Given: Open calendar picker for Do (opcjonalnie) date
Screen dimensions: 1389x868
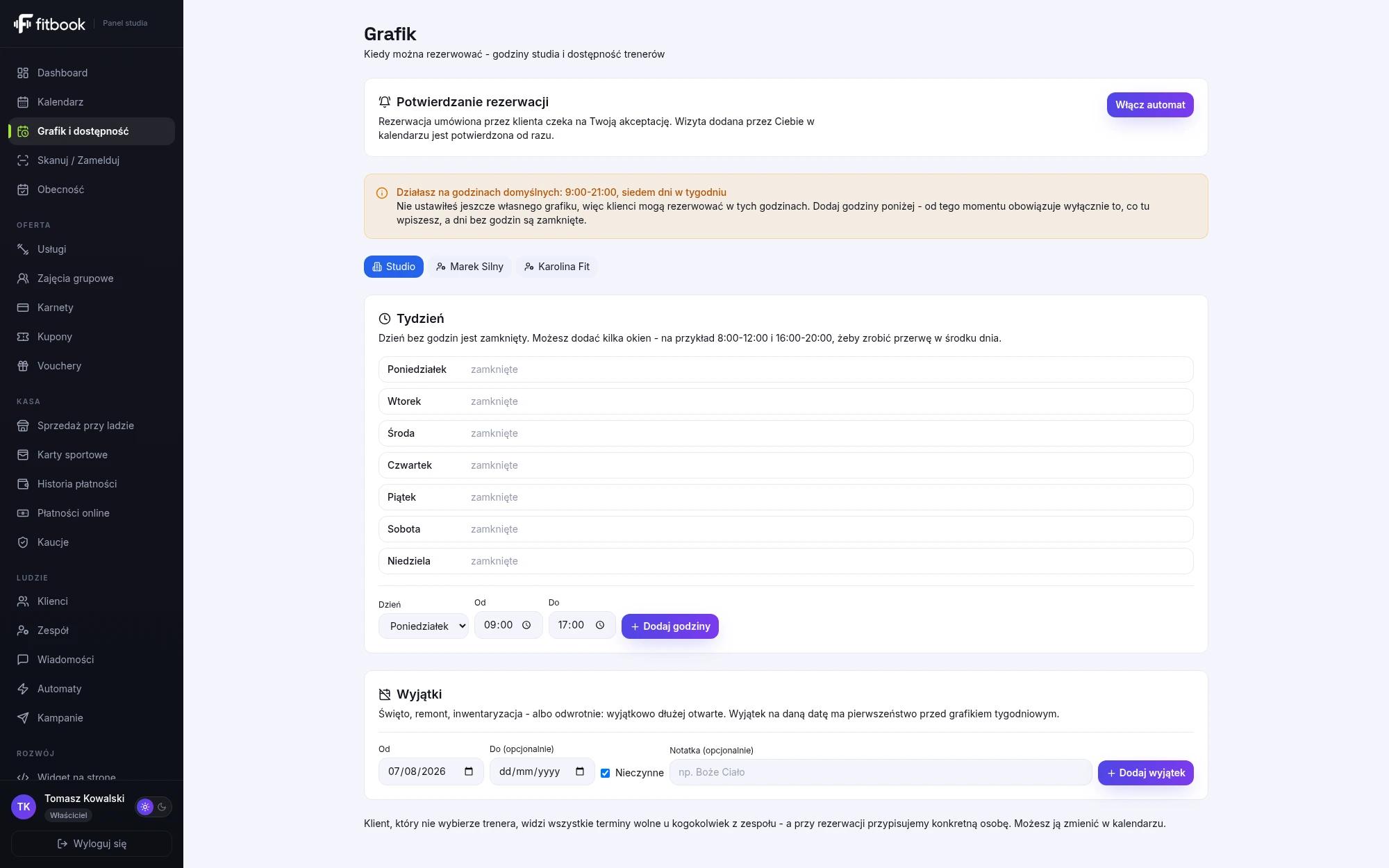Looking at the screenshot, I should click(580, 771).
